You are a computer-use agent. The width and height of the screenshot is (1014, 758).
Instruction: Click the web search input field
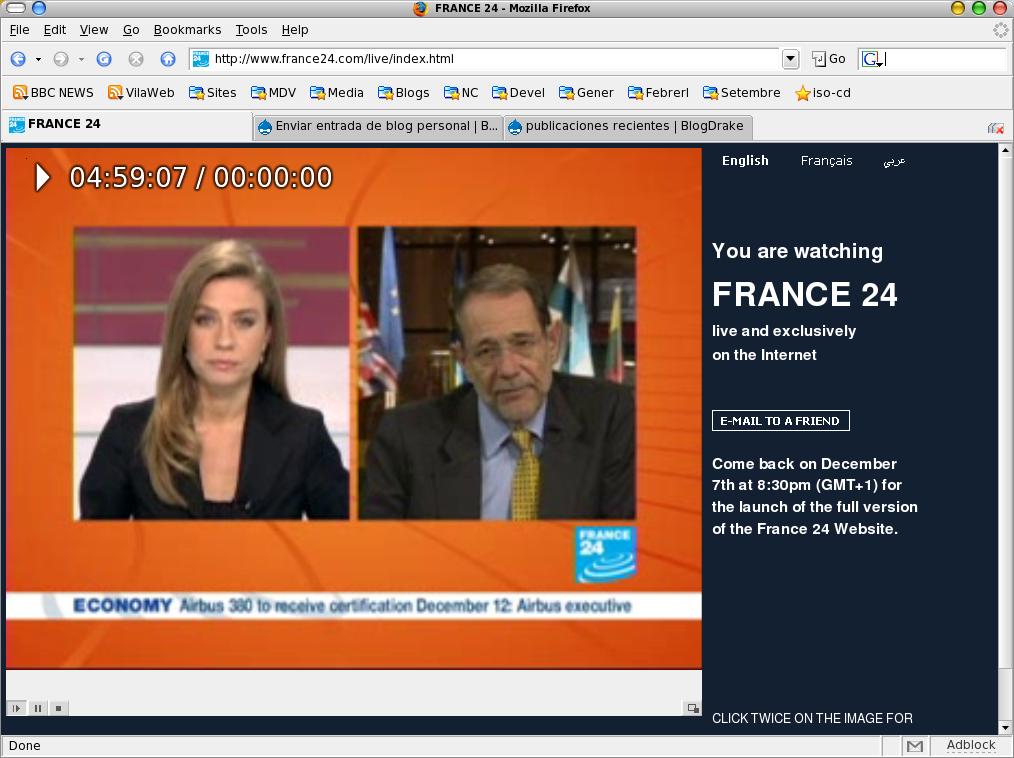click(x=946, y=59)
